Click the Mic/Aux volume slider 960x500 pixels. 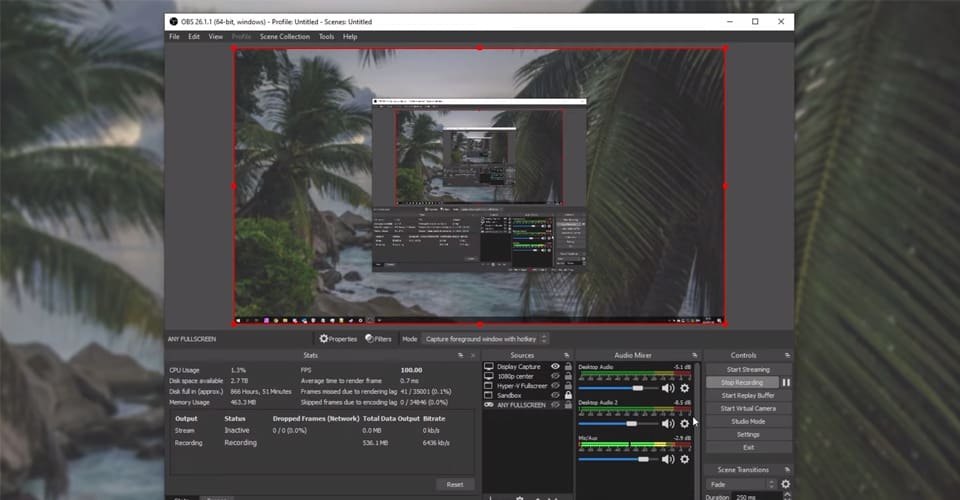(617, 459)
